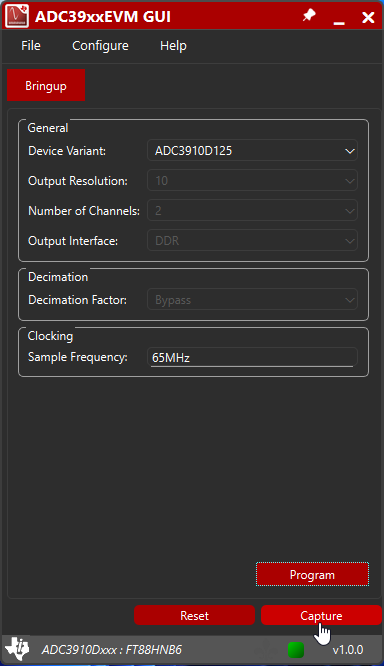Click the Decimation Factor label
384x666 pixels.
tap(77, 300)
